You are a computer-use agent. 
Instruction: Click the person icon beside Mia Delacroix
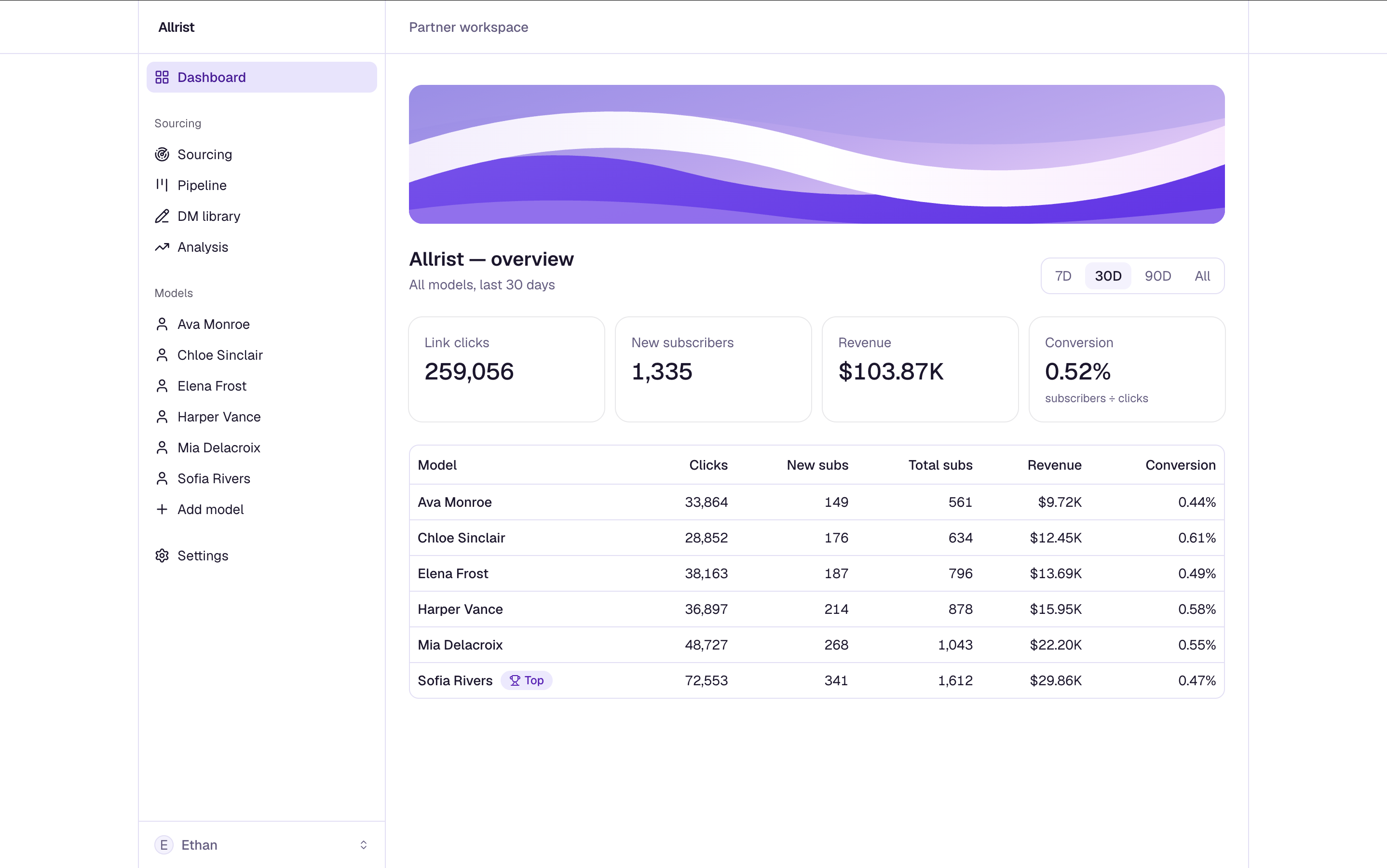(162, 448)
